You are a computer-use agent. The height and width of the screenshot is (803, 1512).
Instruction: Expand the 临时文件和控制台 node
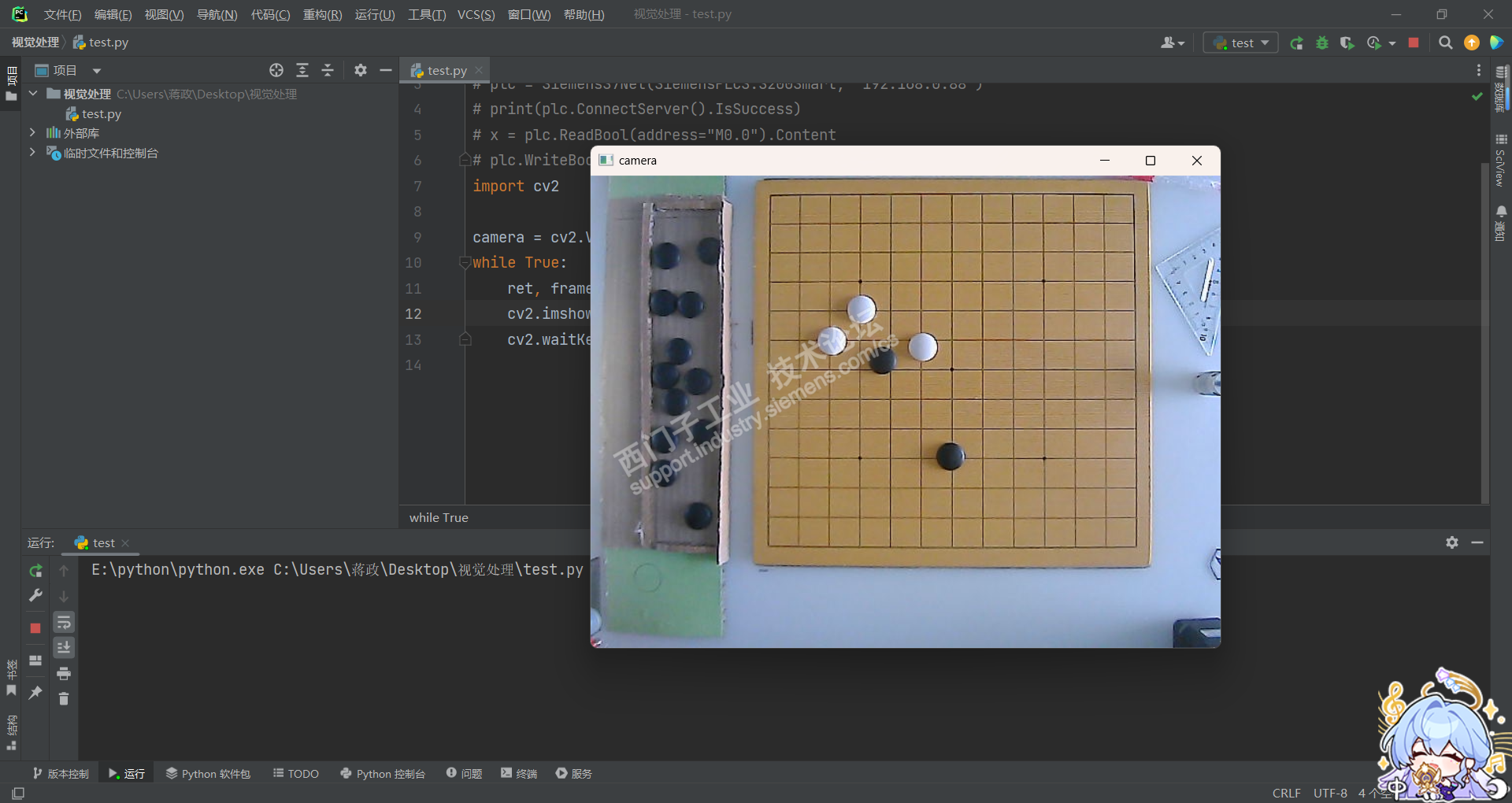pyautogui.click(x=32, y=152)
